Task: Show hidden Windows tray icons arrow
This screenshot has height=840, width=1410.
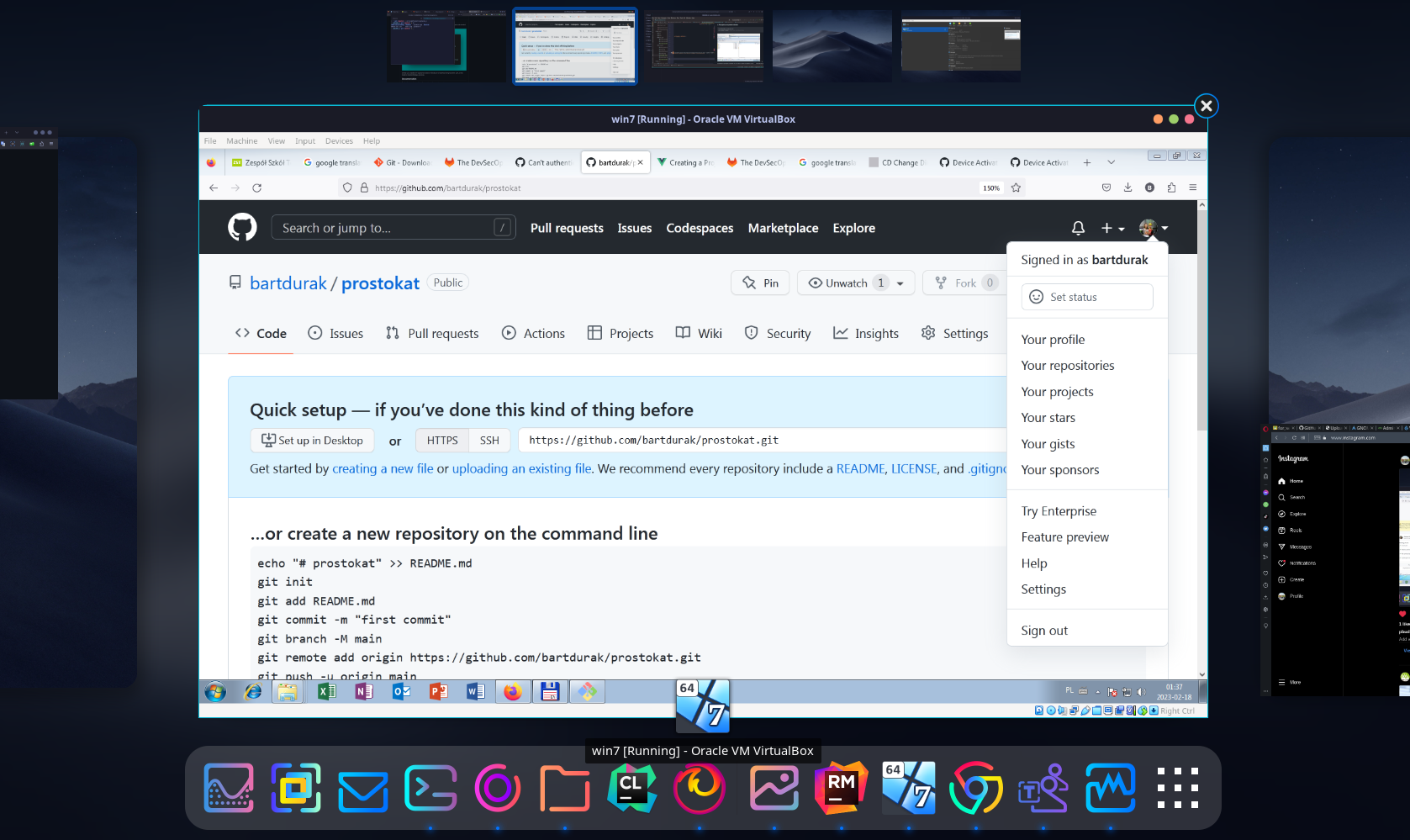Action: click(x=1097, y=692)
